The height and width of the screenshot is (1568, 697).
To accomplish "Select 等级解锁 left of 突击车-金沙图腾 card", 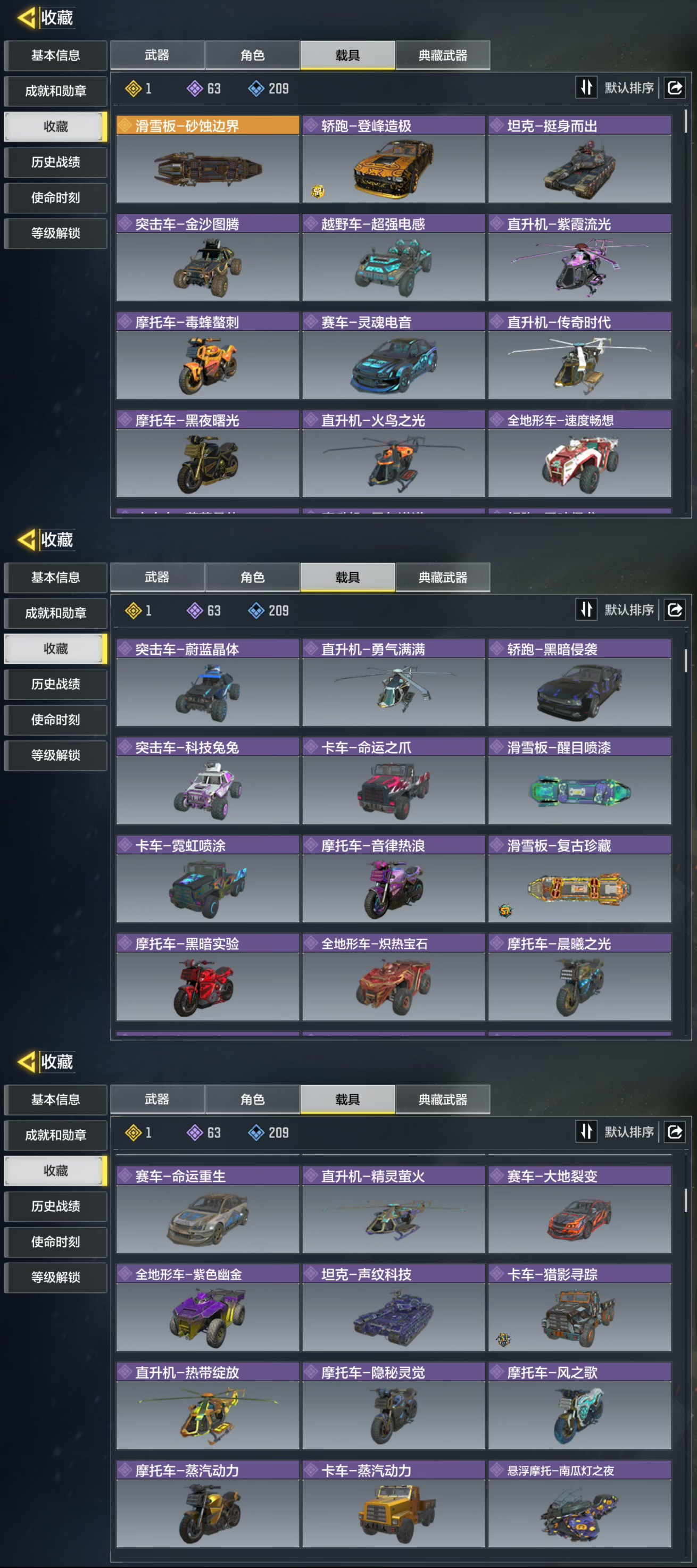I will 55,233.
